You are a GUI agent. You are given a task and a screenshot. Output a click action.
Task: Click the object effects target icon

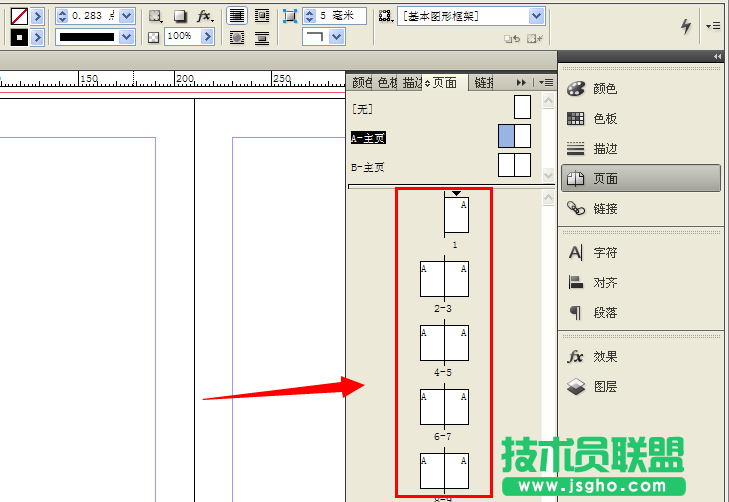coord(155,16)
